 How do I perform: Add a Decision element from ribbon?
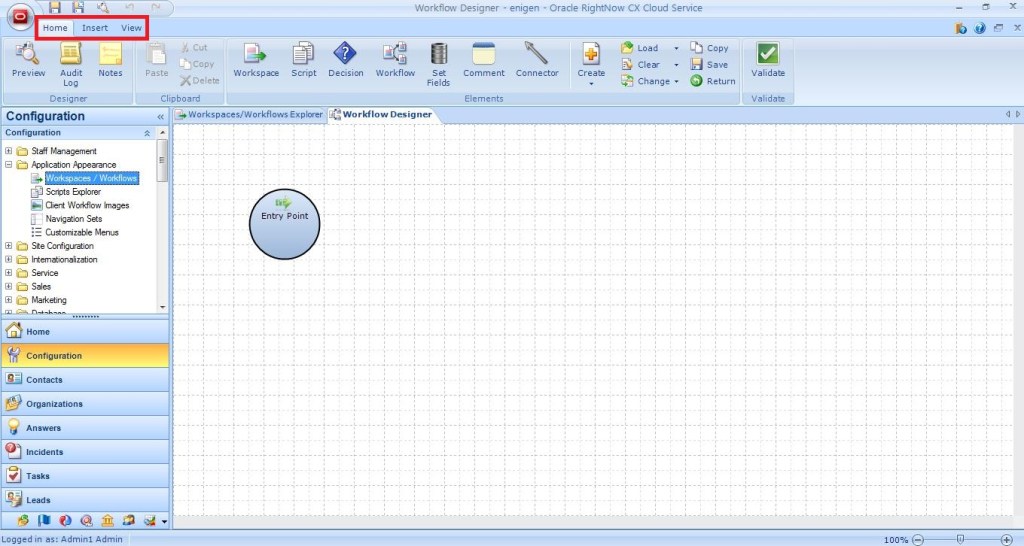pos(345,54)
